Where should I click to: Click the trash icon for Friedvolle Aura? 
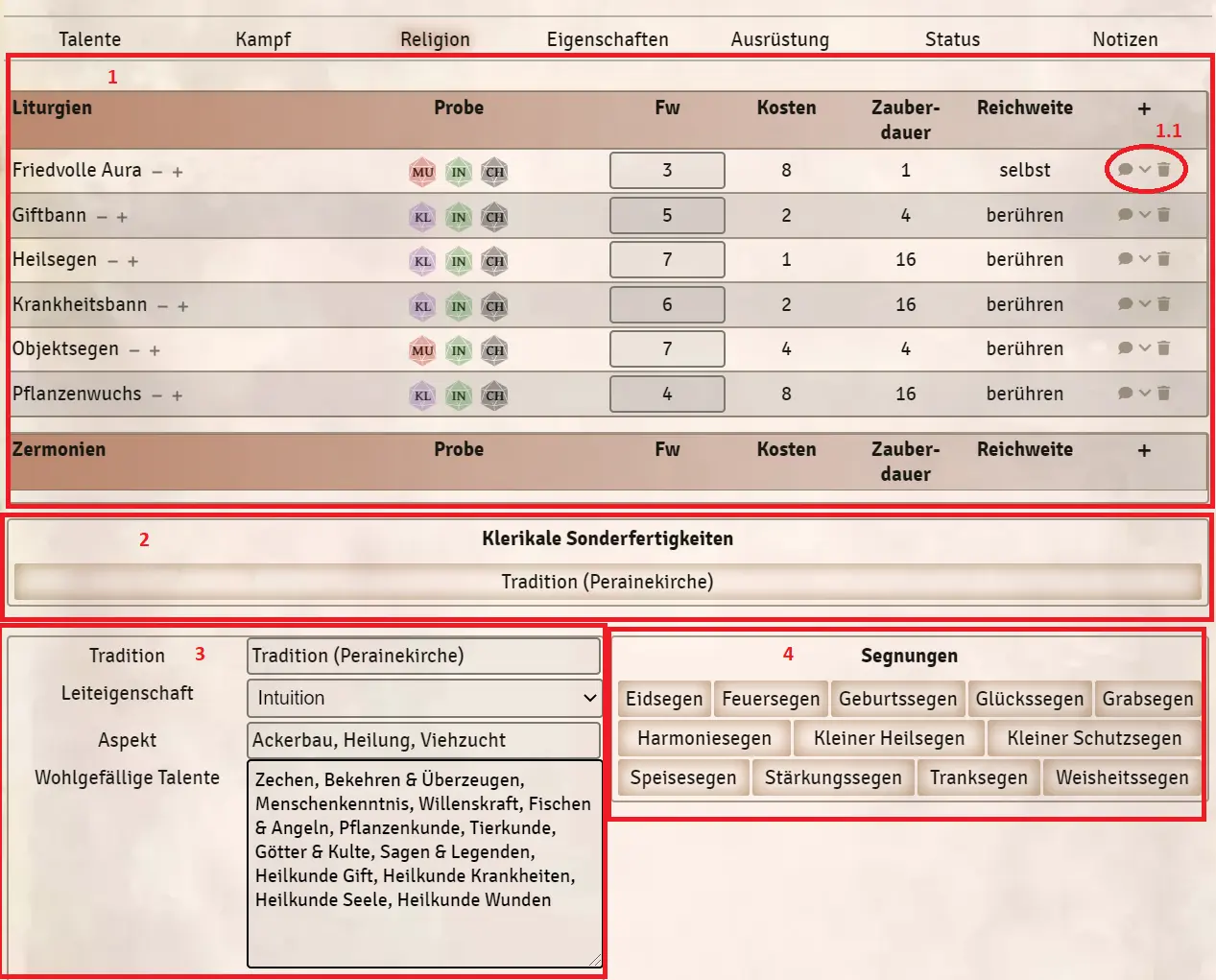coord(1164,170)
